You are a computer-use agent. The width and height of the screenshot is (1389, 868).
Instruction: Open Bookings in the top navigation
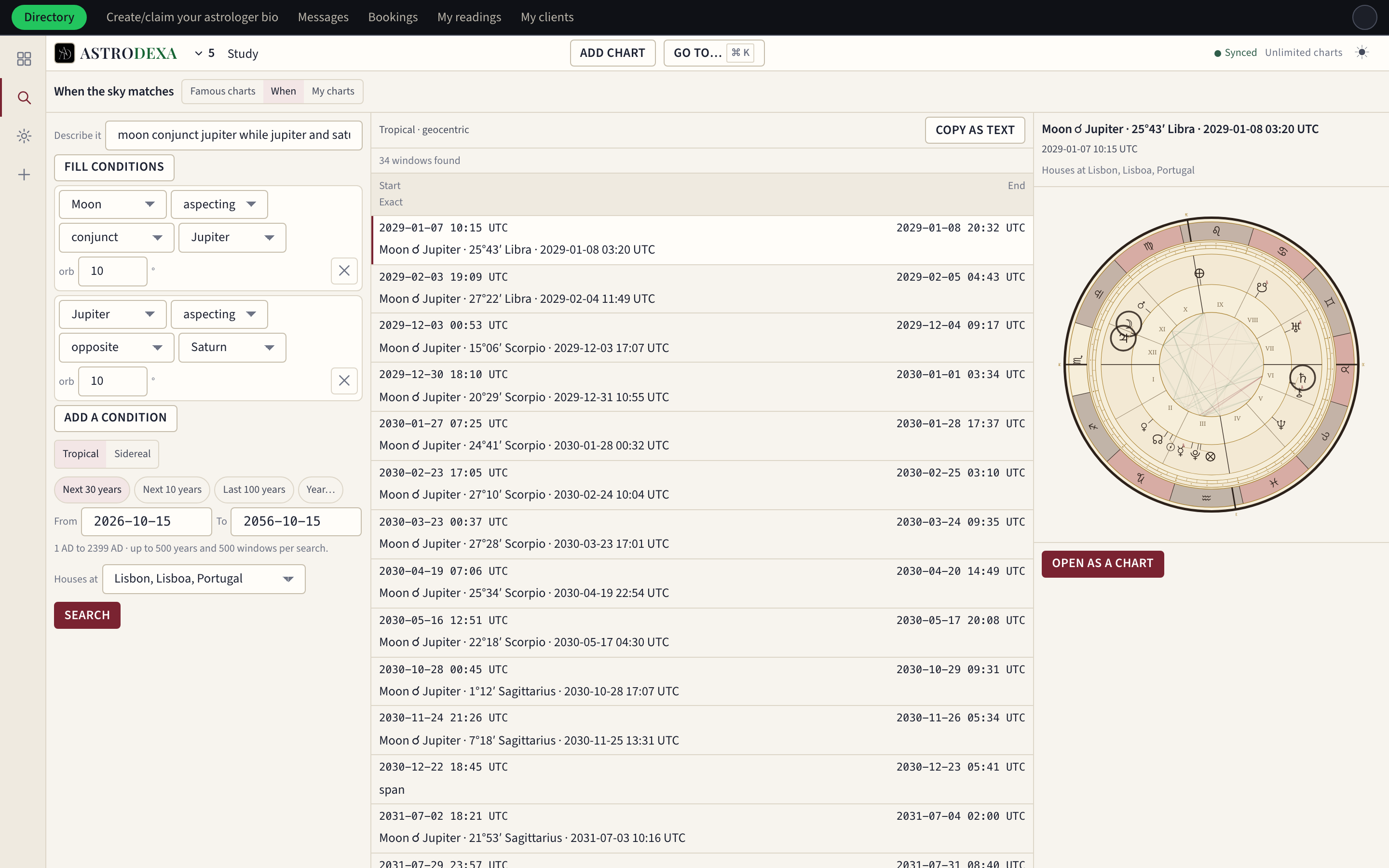[393, 17]
